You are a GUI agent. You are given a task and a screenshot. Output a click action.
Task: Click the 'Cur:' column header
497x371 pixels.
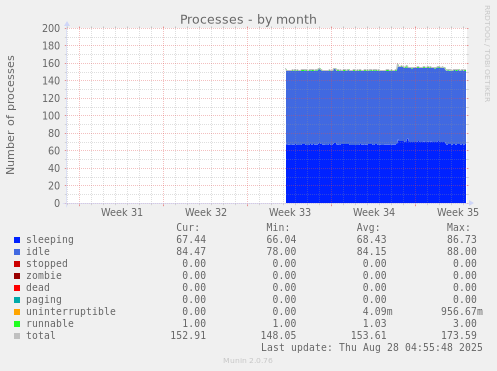click(188, 228)
